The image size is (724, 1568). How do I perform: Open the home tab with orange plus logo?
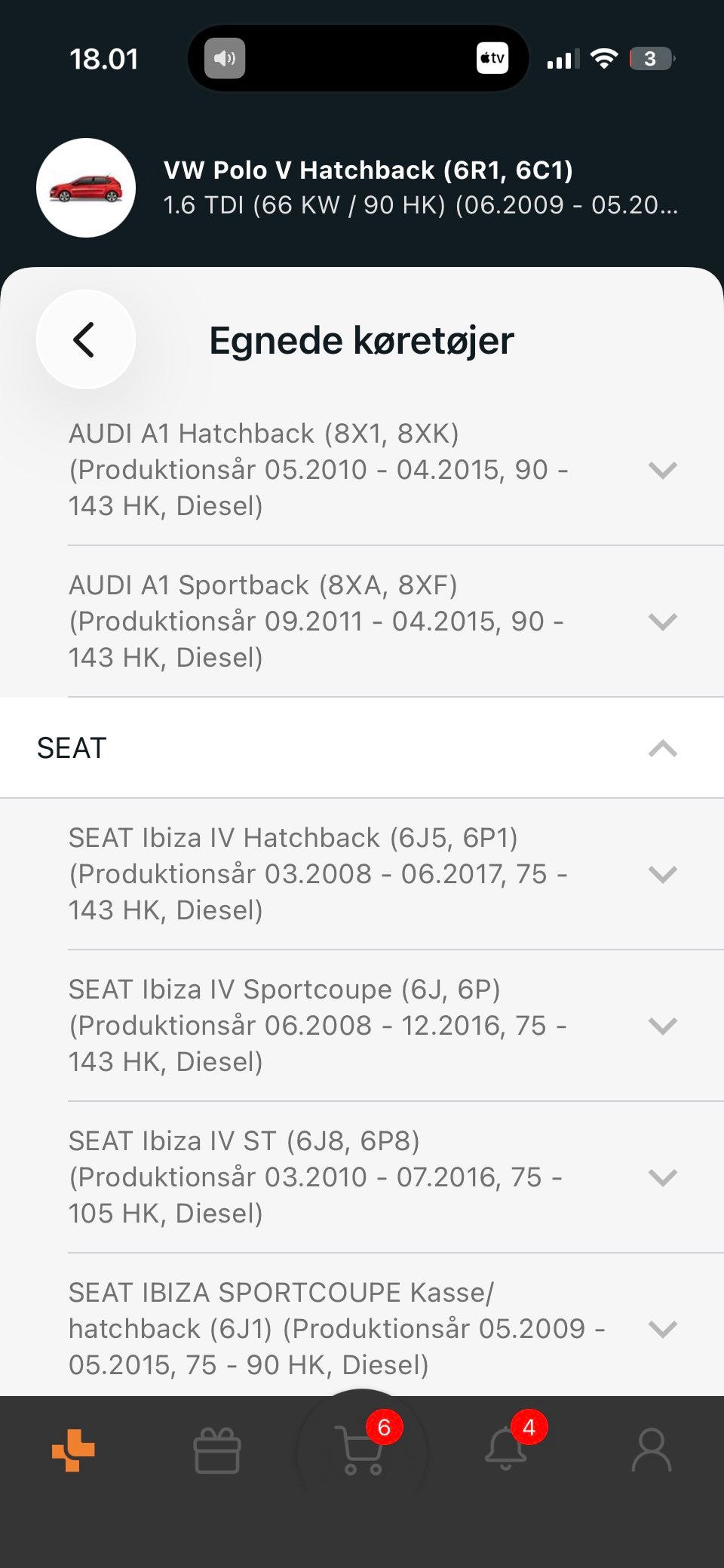pyautogui.click(x=73, y=1450)
